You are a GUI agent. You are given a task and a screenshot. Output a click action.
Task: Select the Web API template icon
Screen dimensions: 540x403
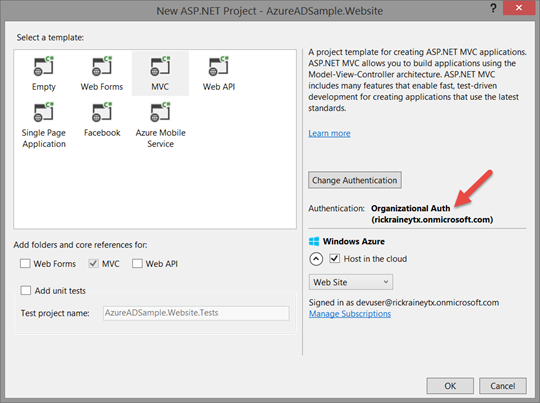coord(219,66)
